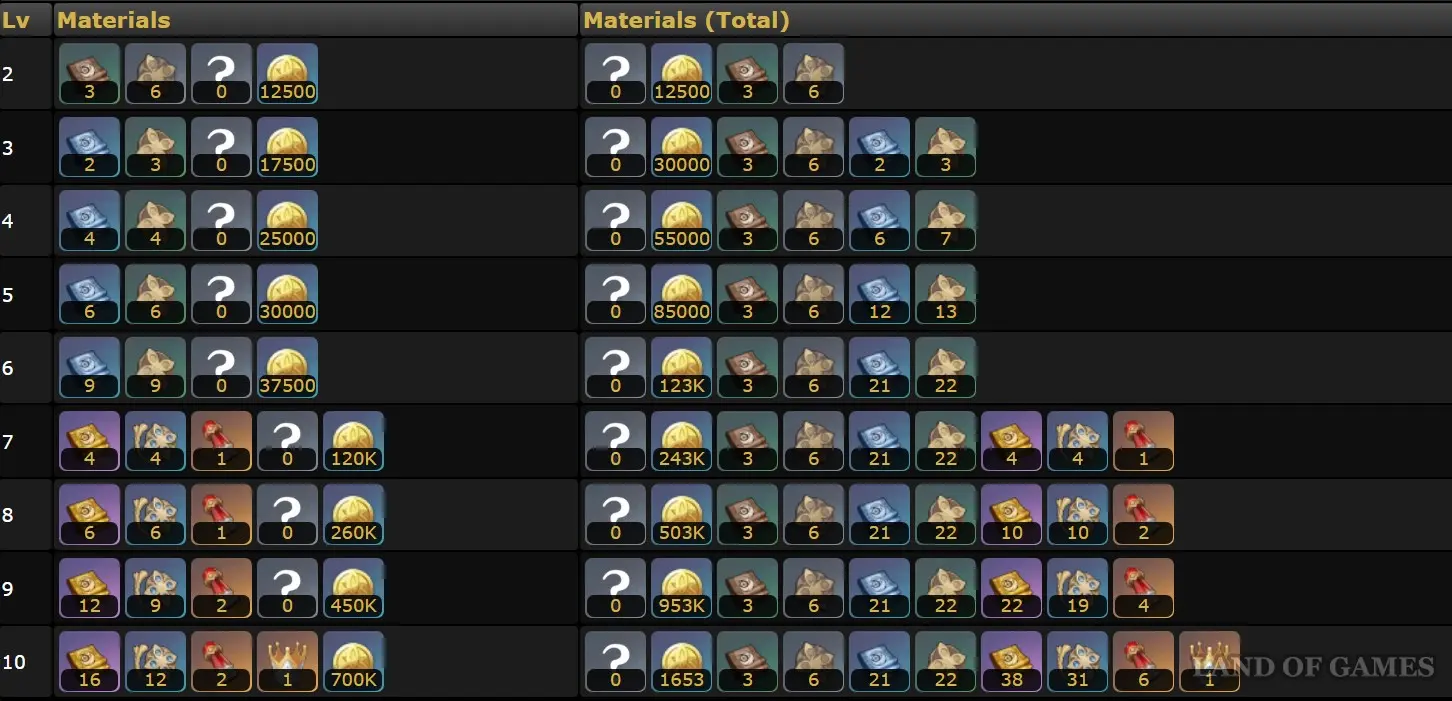Click the 503K Mora coin total icon

click(682, 514)
